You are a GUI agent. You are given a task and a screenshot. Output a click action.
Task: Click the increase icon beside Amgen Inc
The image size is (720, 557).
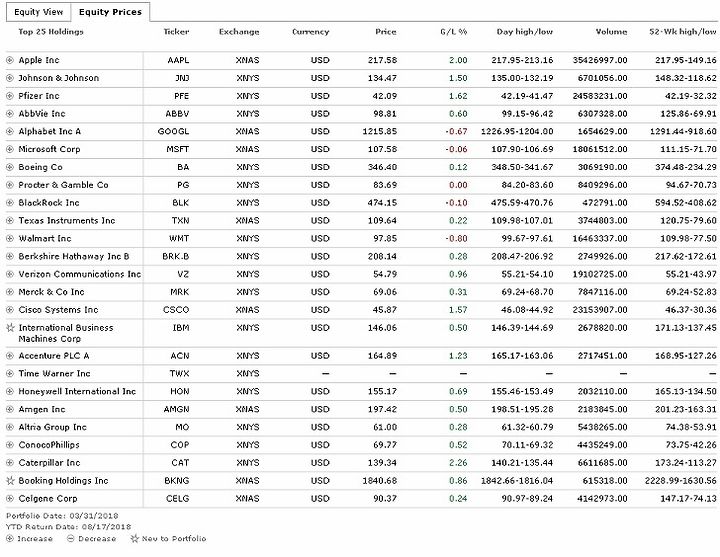click(x=10, y=409)
